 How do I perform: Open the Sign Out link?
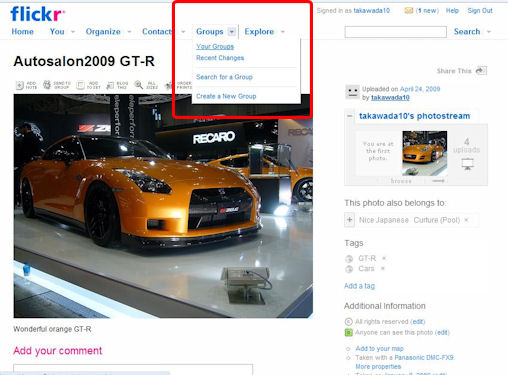click(480, 11)
